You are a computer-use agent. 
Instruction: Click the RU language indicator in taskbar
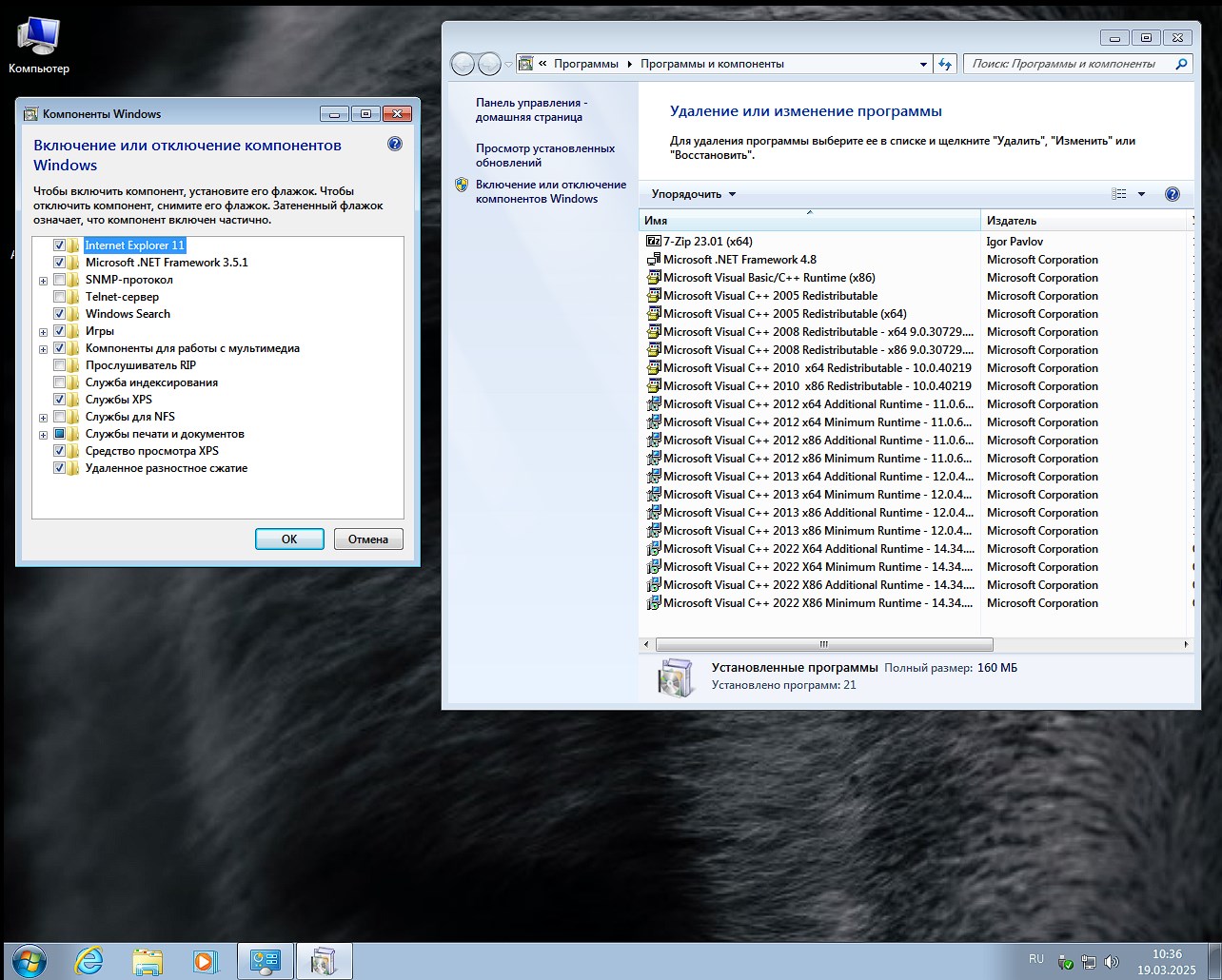coord(1036,959)
